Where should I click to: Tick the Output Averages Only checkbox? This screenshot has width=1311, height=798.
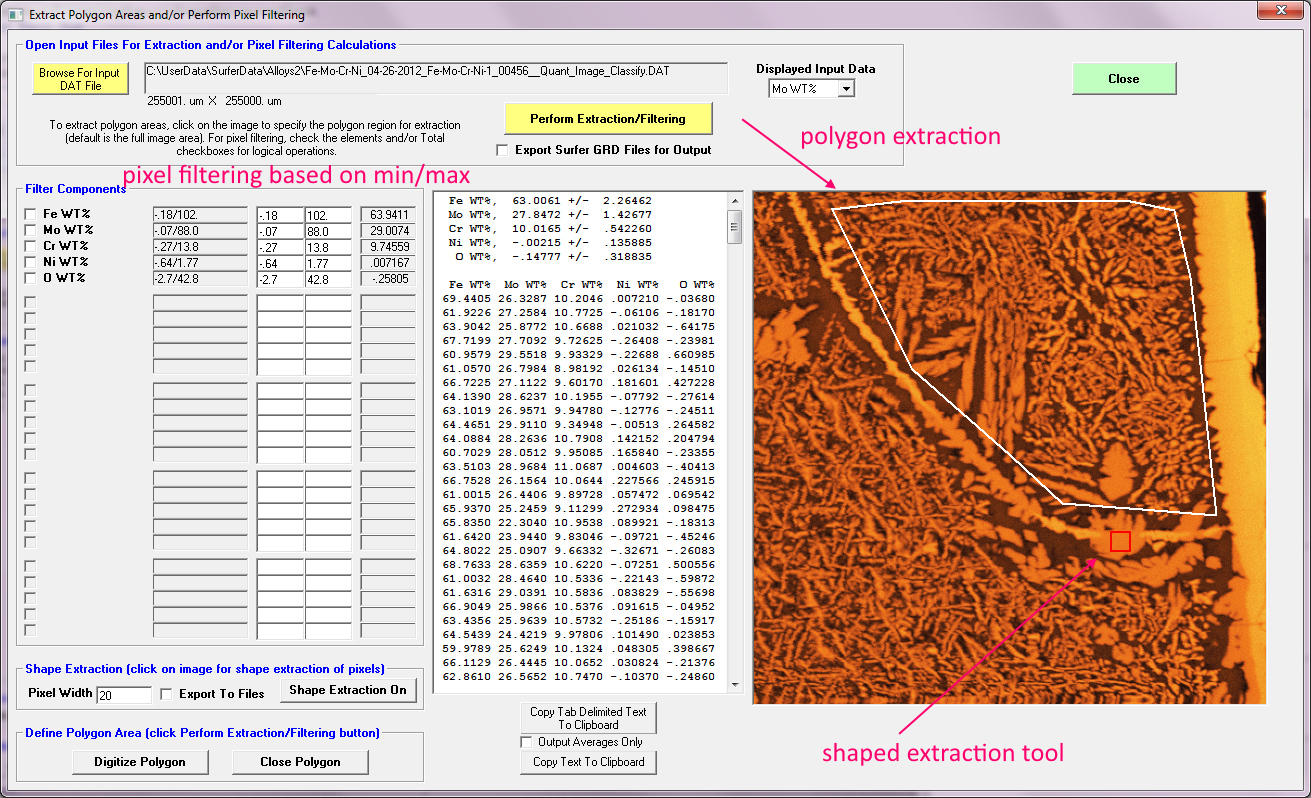(x=526, y=742)
